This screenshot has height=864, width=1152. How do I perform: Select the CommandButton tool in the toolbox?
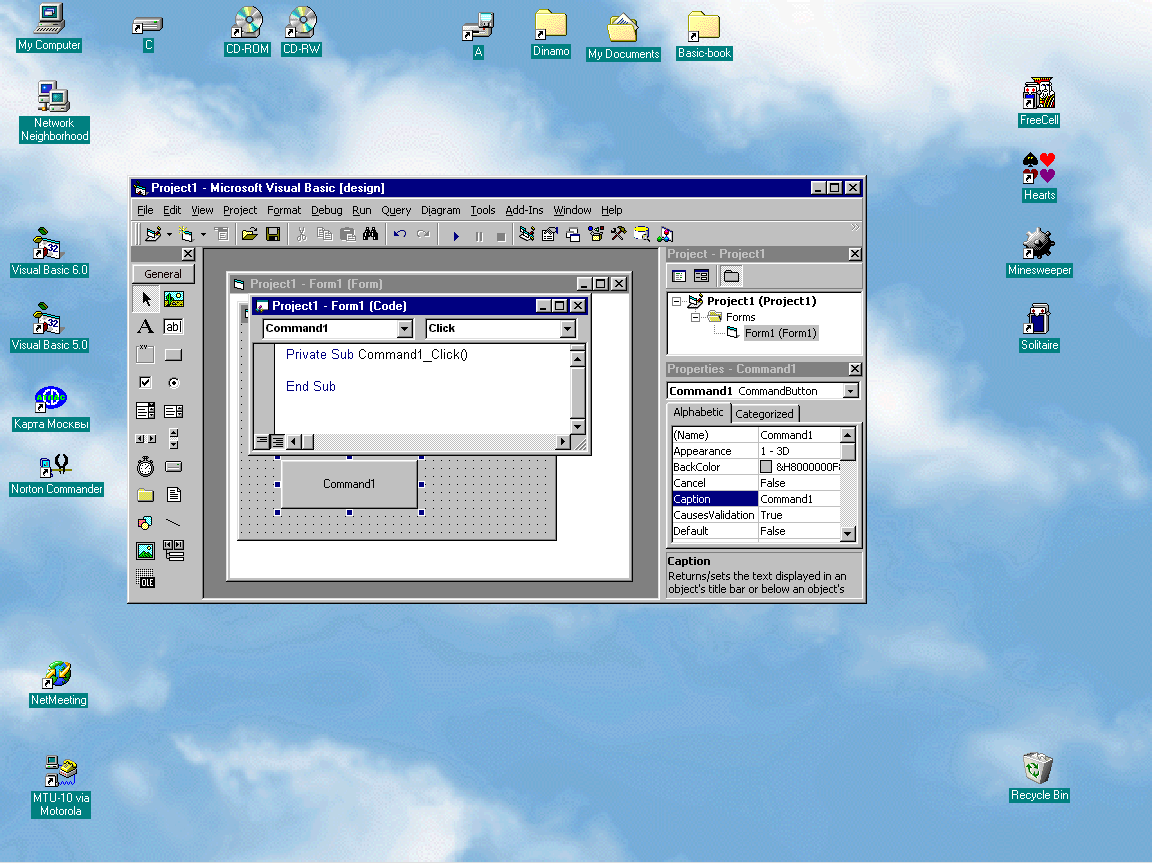tap(174, 355)
